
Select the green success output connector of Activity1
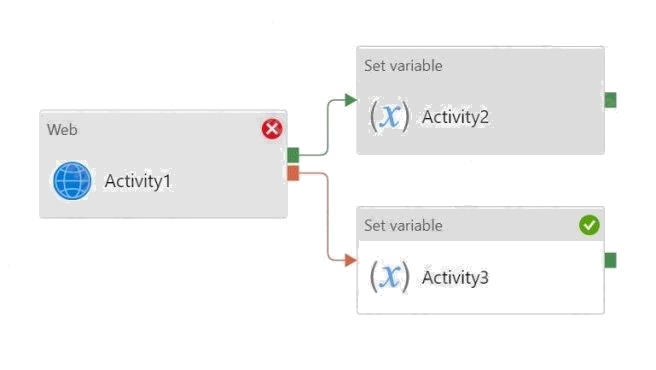[293, 155]
